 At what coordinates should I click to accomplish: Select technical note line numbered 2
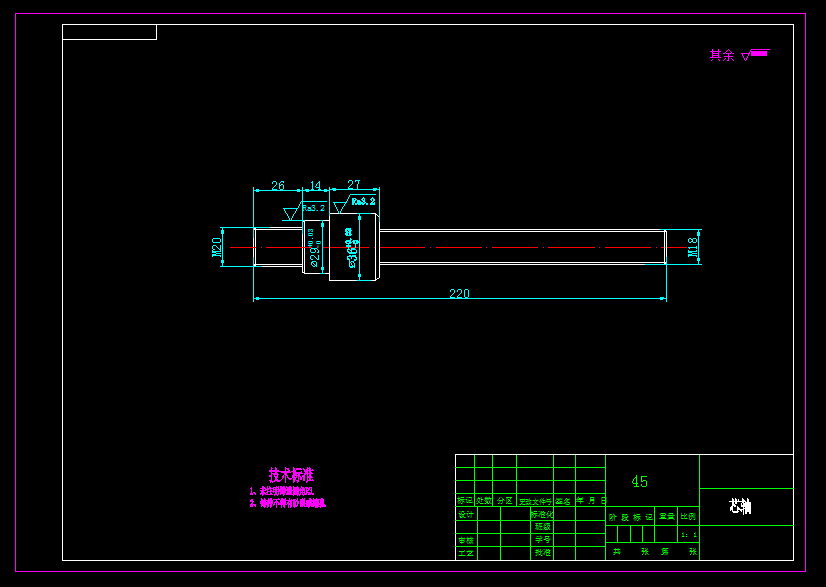(288, 503)
